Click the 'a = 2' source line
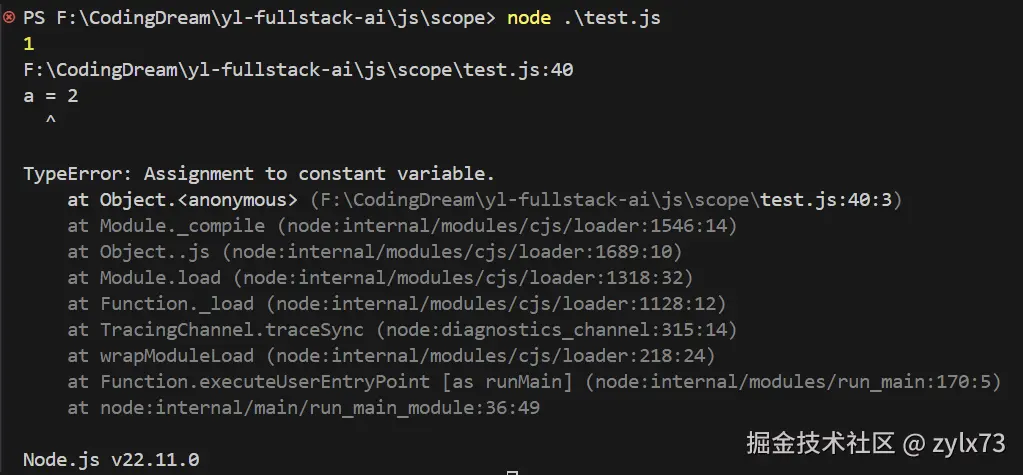 click(50, 96)
